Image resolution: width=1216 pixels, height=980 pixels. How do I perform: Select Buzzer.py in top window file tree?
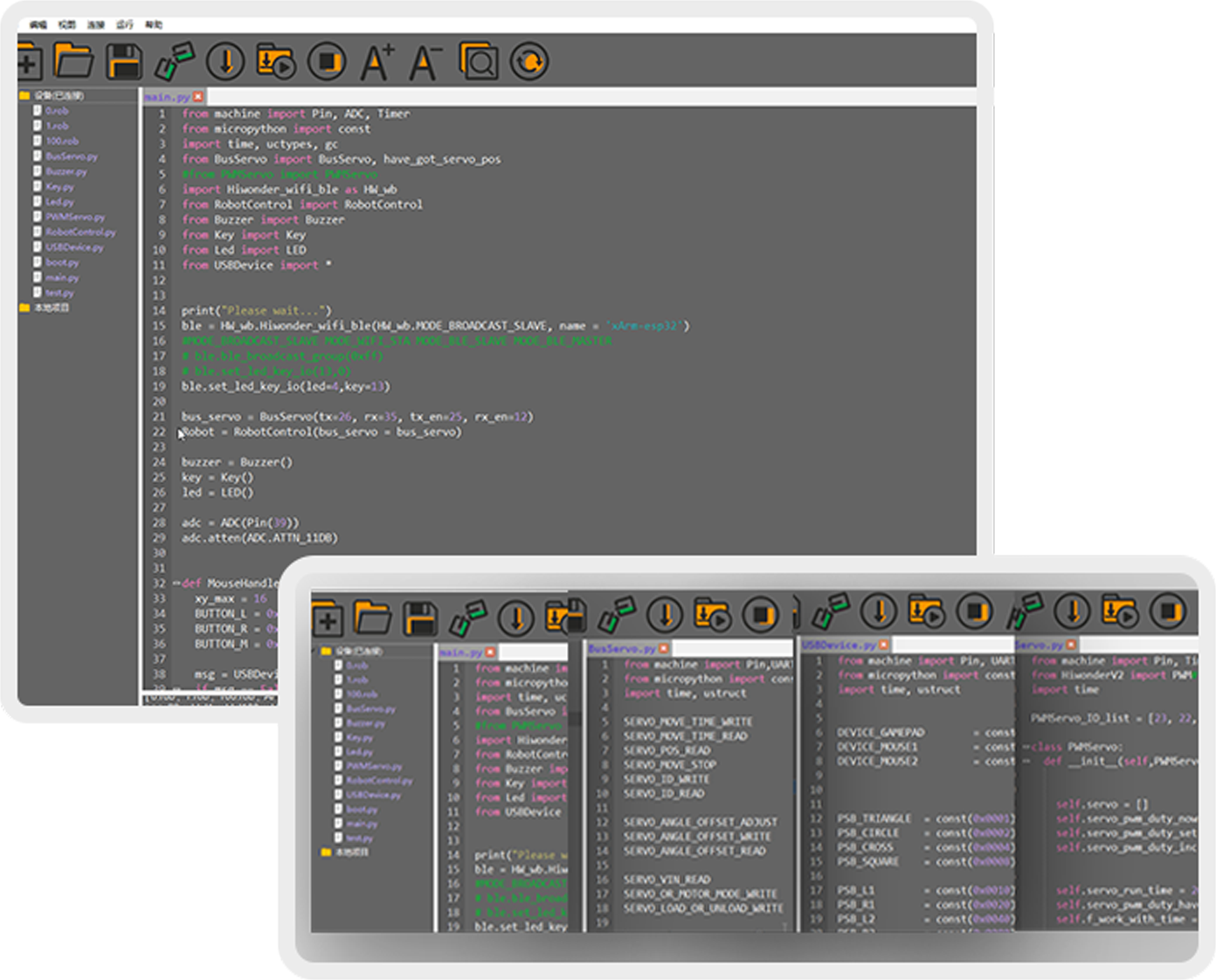click(66, 172)
